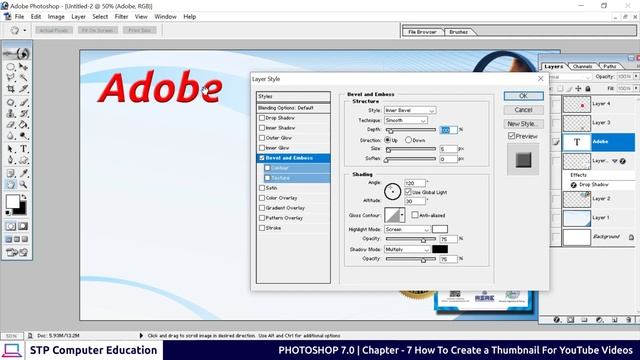Click Add layer style icon in Layers panel
The height and width of the screenshot is (360, 640).
(x=557, y=320)
